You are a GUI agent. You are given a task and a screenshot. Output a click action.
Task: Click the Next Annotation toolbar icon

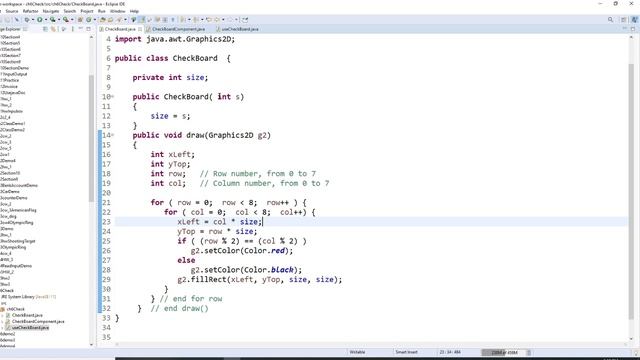pyautogui.click(x=182, y=20)
